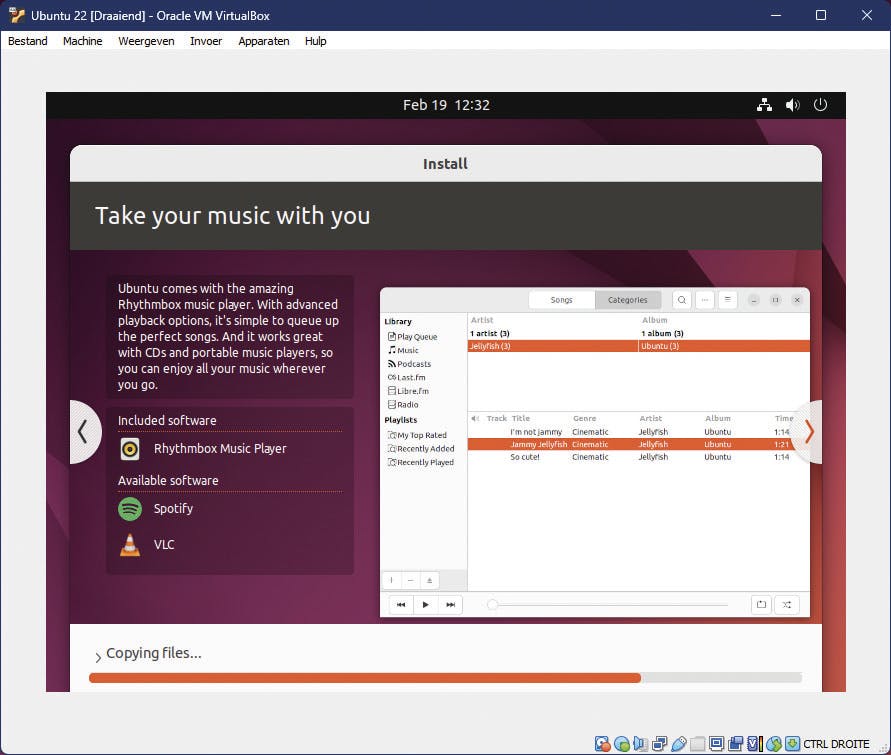Open the Weergeven menu
The width and height of the screenshot is (891, 755).
click(x=146, y=41)
